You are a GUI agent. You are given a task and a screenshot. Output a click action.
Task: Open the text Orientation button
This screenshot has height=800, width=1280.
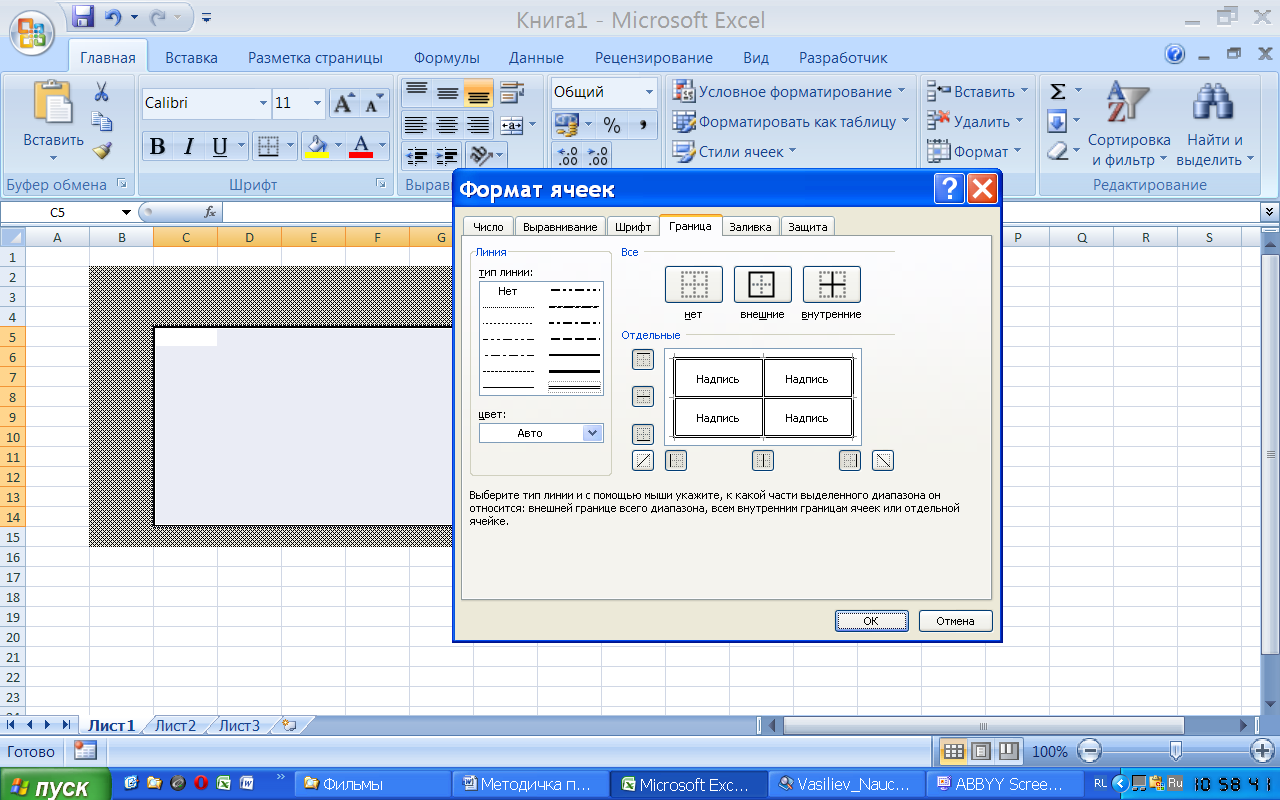point(481,156)
